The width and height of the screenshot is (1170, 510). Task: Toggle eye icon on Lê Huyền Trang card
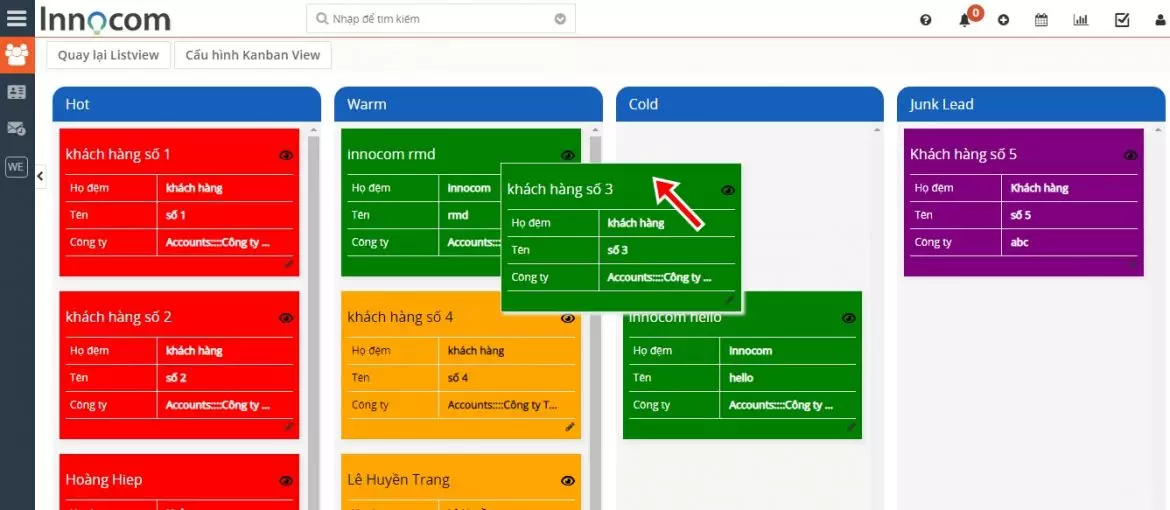[568, 481]
